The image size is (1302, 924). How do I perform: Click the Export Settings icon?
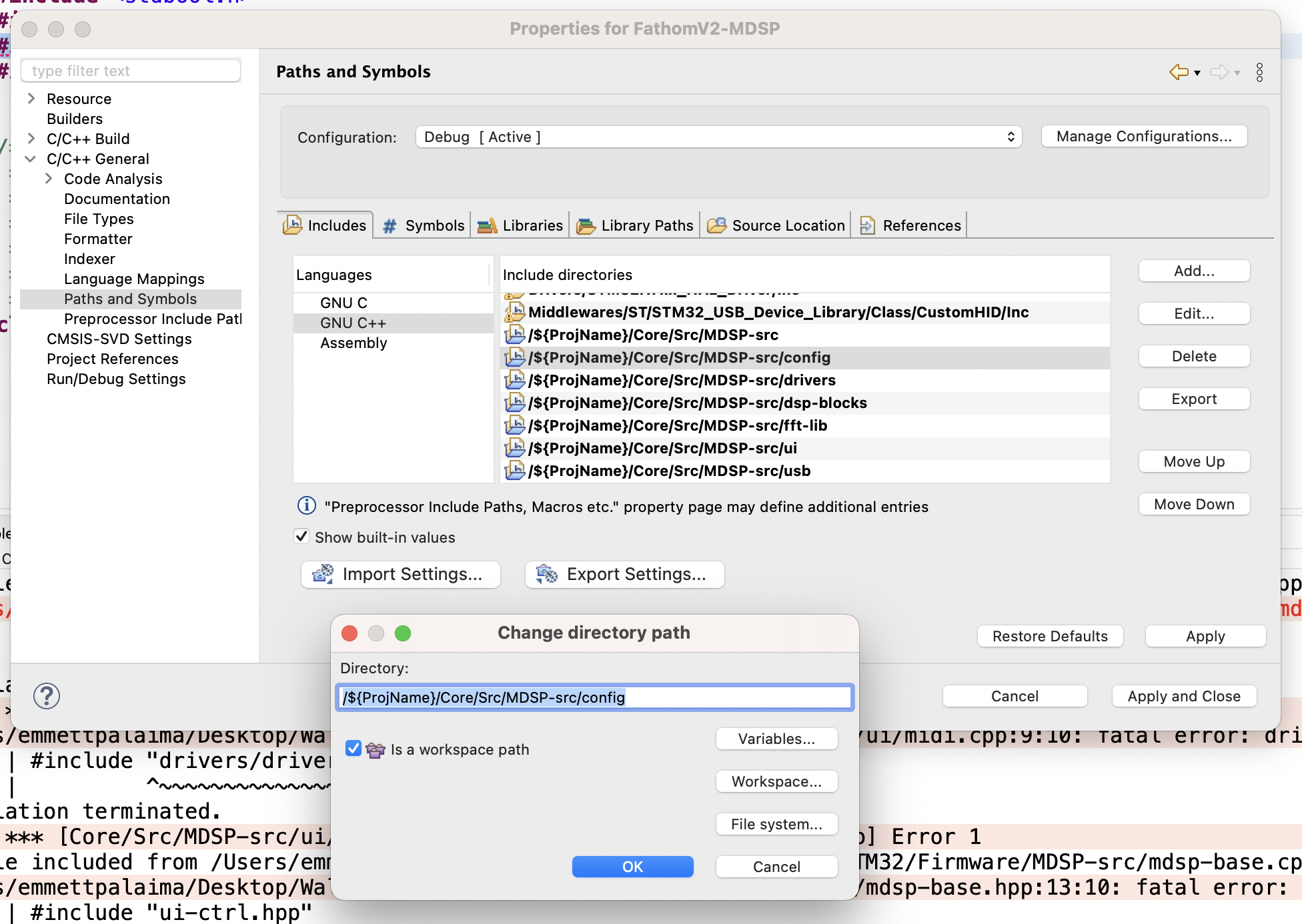[547, 574]
